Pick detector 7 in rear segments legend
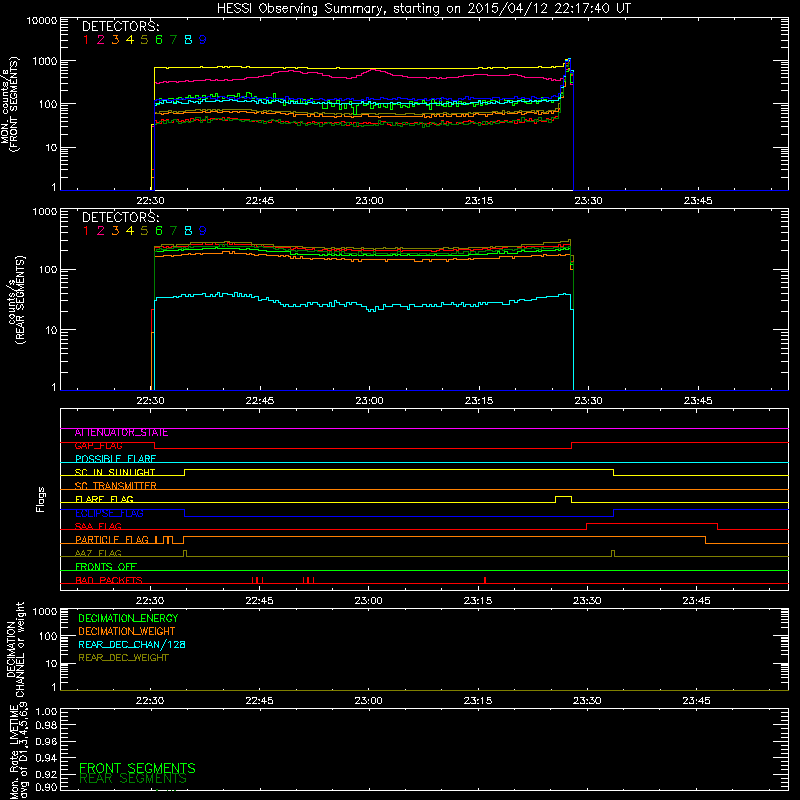This screenshot has width=800, height=800. tap(173, 231)
